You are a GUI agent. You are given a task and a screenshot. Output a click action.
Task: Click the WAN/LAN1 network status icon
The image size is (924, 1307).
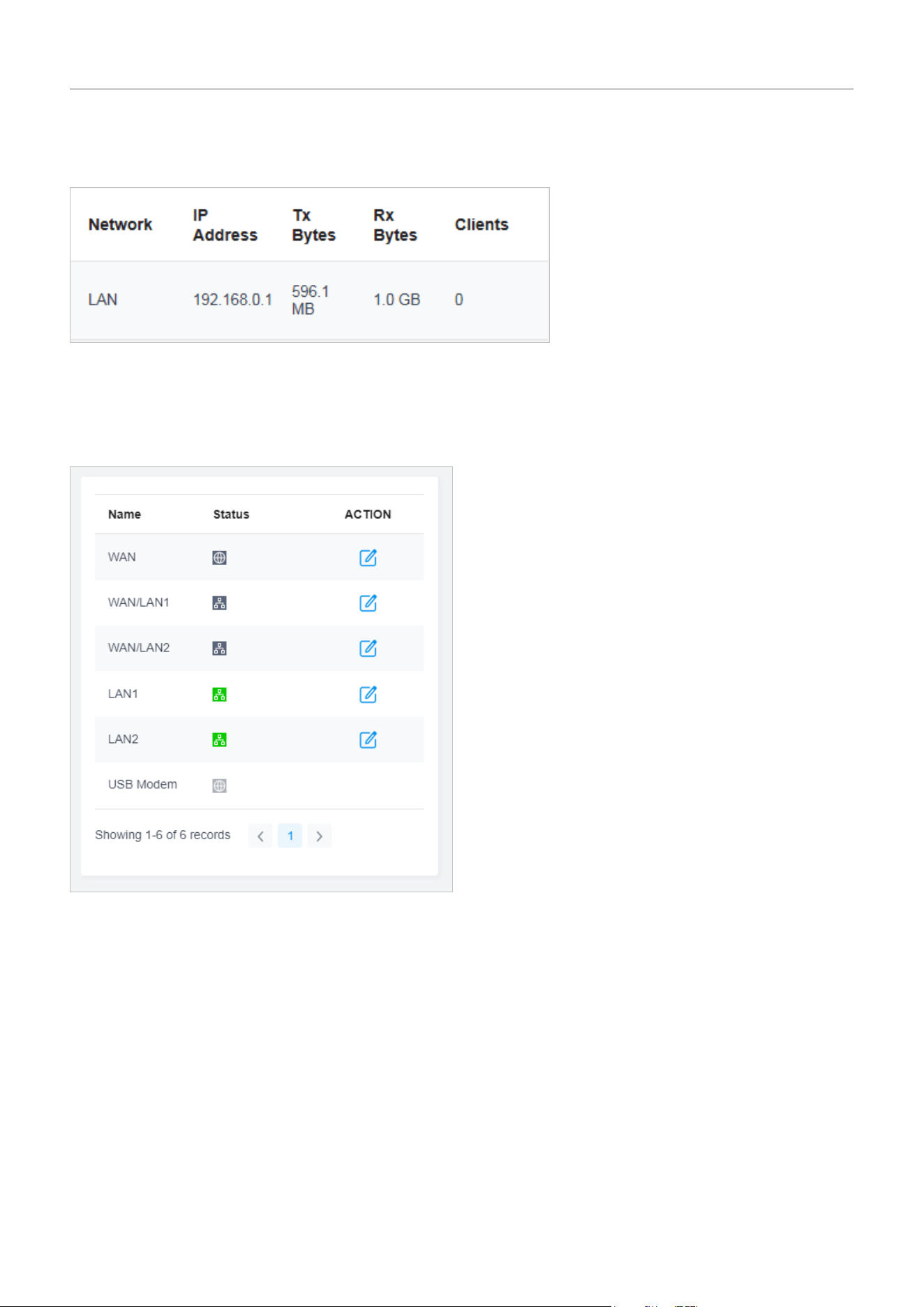219,603
